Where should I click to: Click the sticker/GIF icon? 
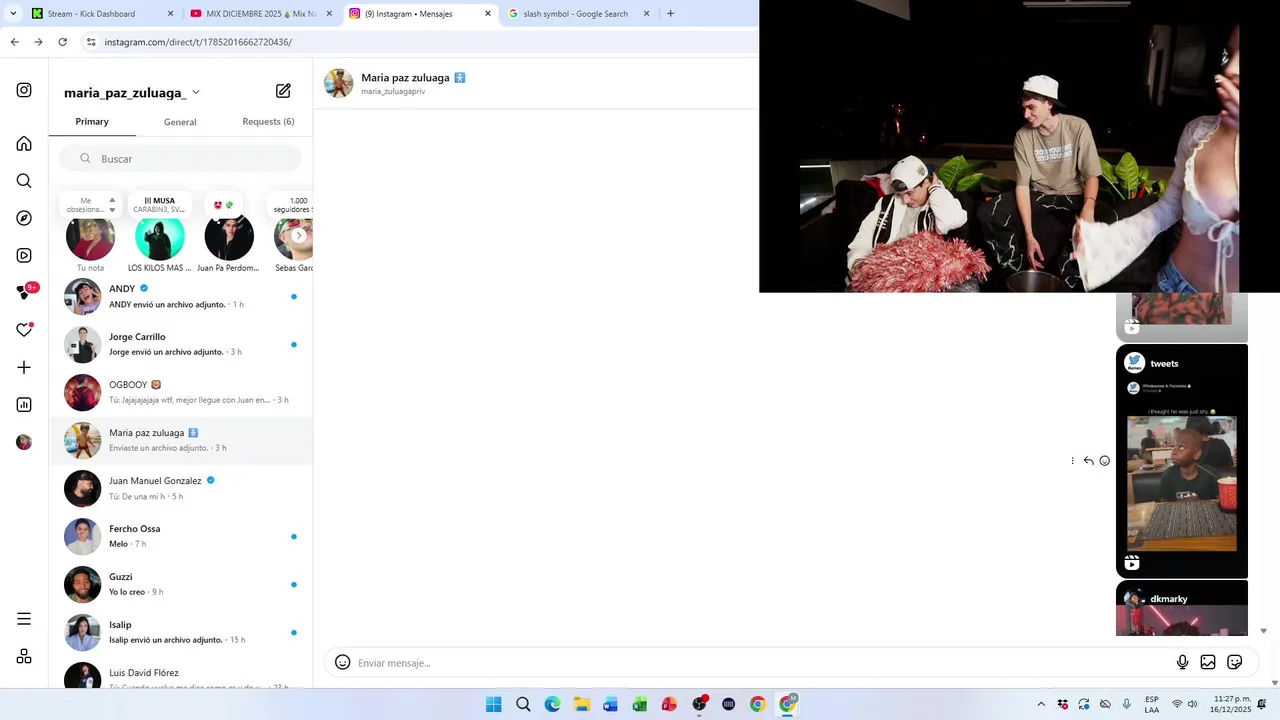pos(1235,662)
